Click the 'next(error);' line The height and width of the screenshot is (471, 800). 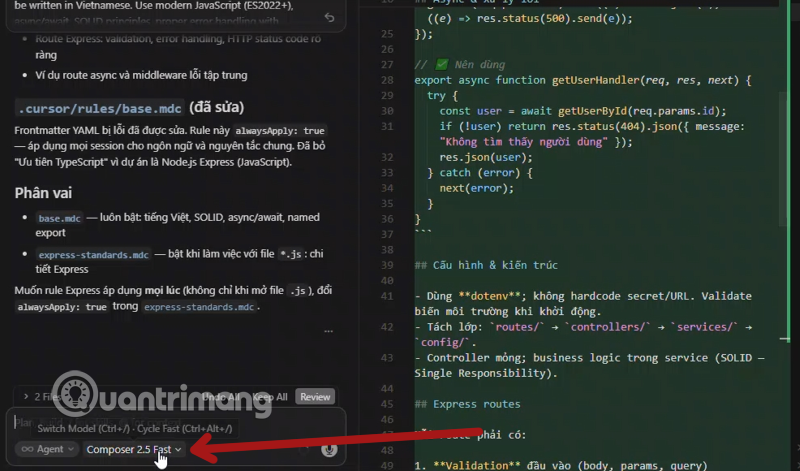tap(477, 188)
